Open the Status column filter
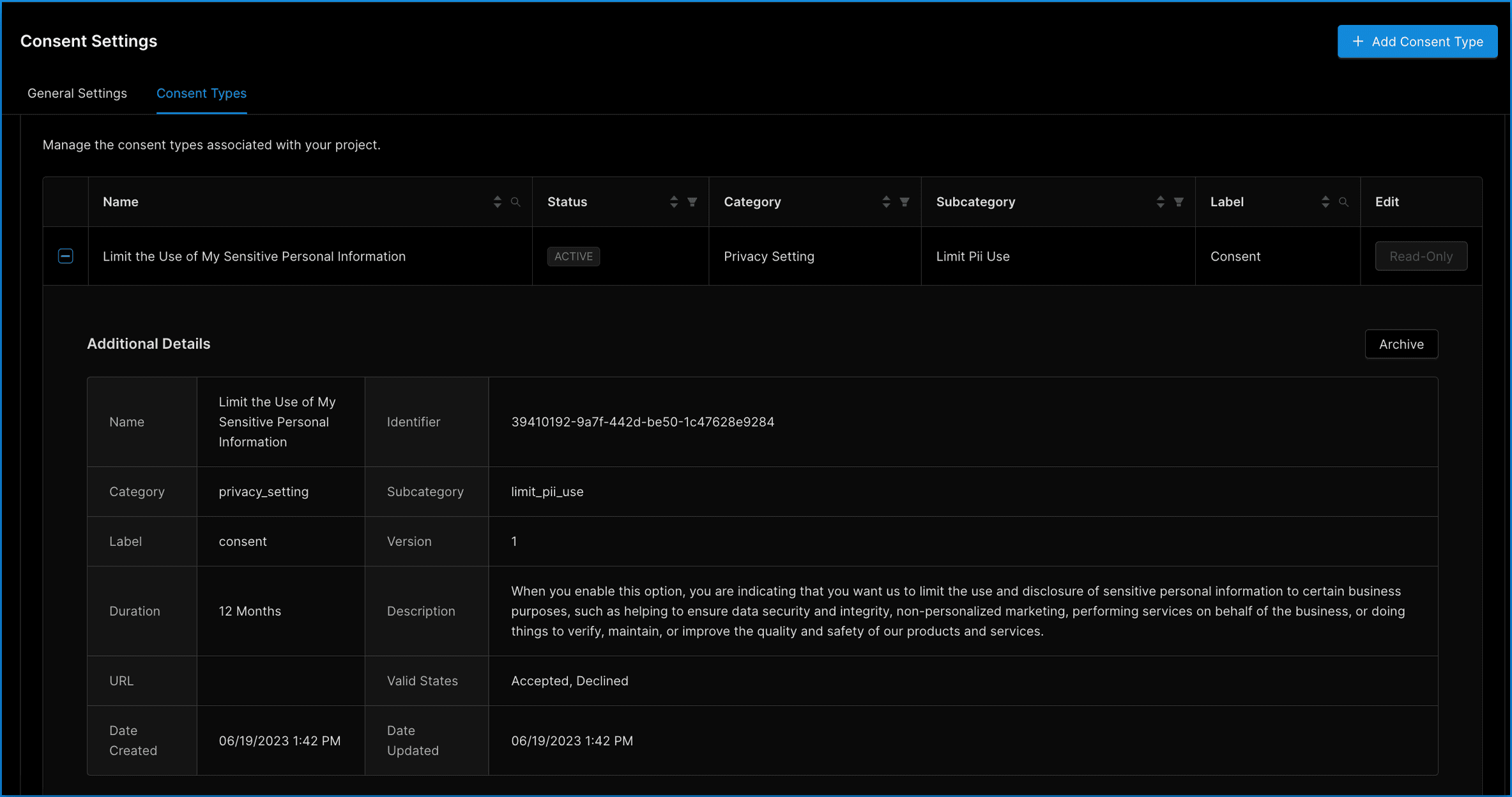1512x797 pixels. coord(692,202)
